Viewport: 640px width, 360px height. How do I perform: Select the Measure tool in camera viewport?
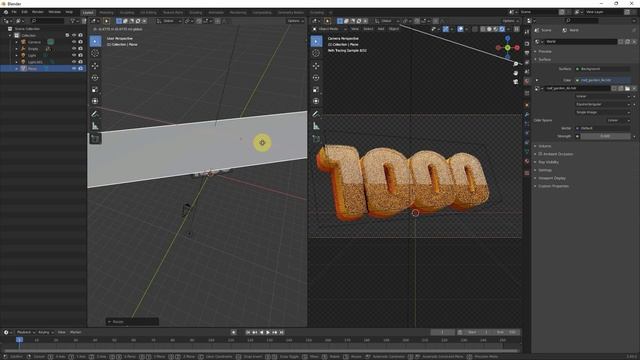point(316,126)
